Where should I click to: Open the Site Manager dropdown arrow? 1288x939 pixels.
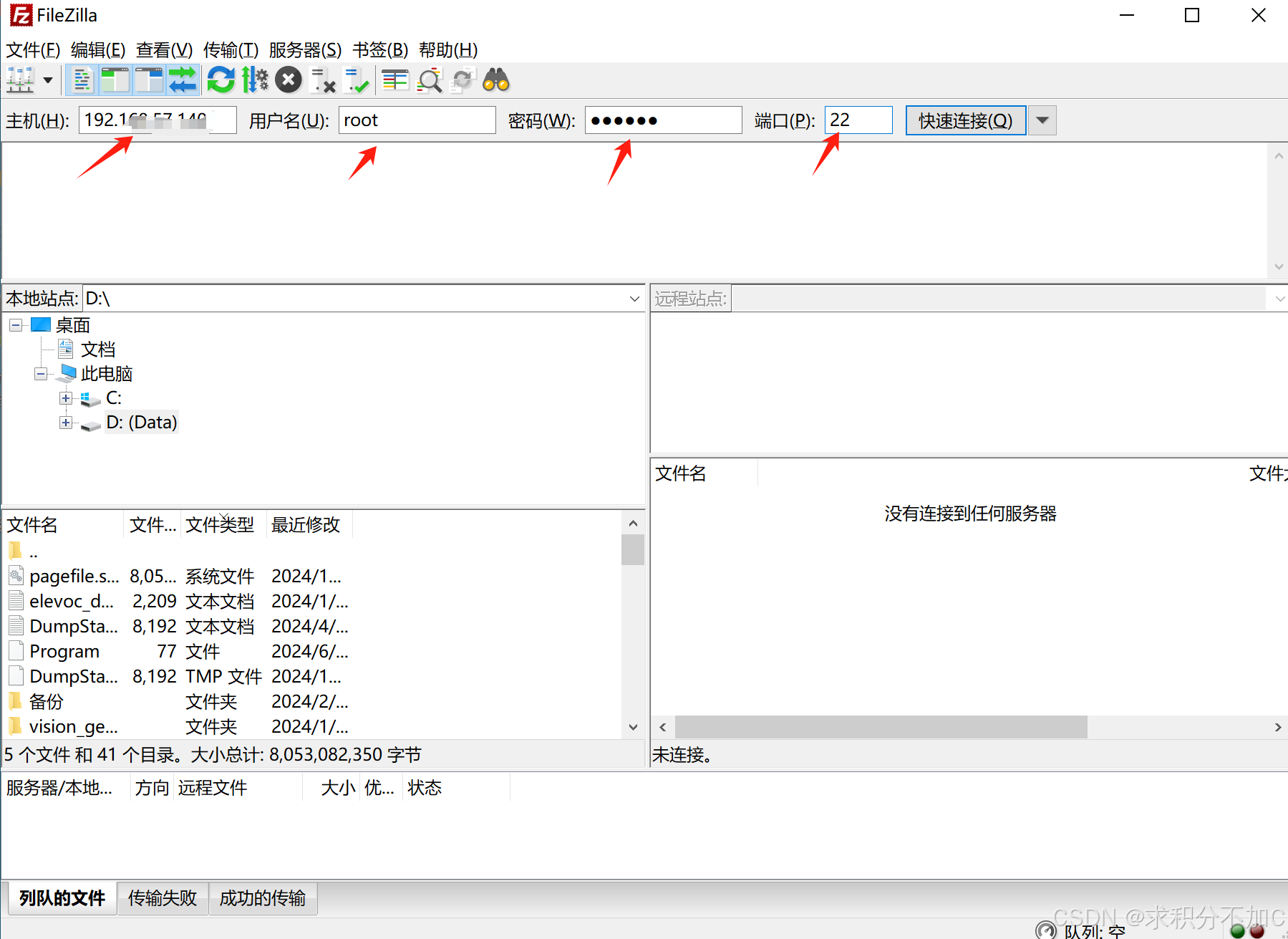[x=48, y=80]
